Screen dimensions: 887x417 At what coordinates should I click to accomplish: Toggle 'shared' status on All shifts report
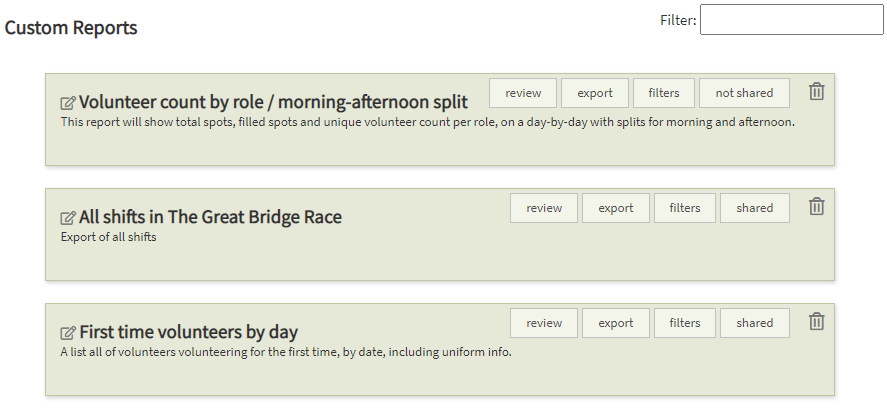tap(754, 208)
